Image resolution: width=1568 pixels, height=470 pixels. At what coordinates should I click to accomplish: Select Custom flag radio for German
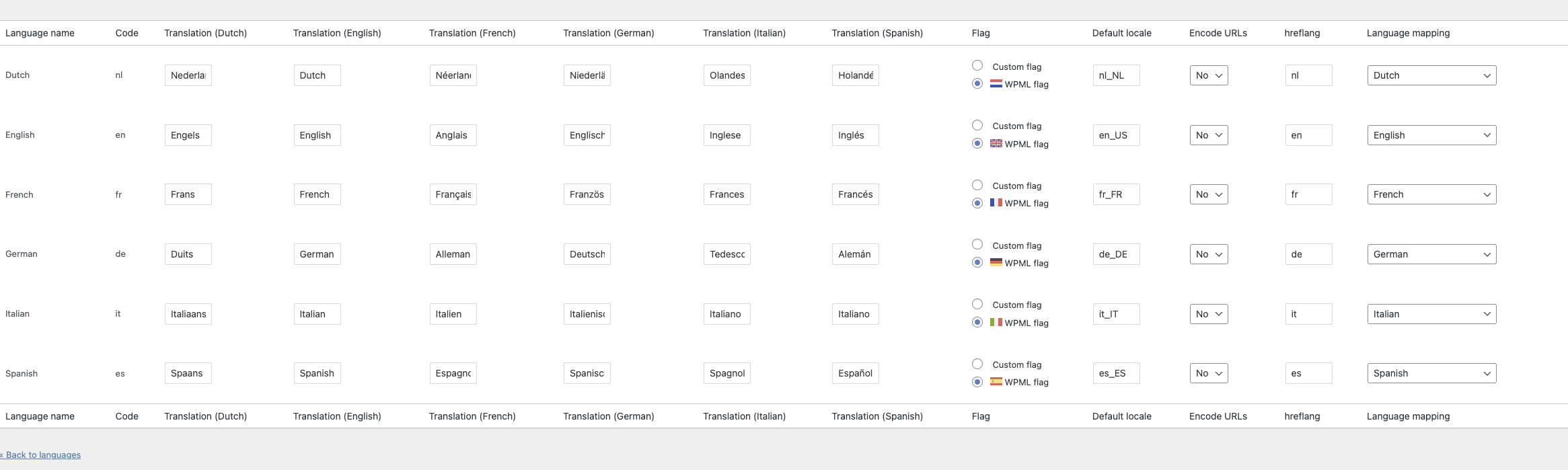(977, 244)
